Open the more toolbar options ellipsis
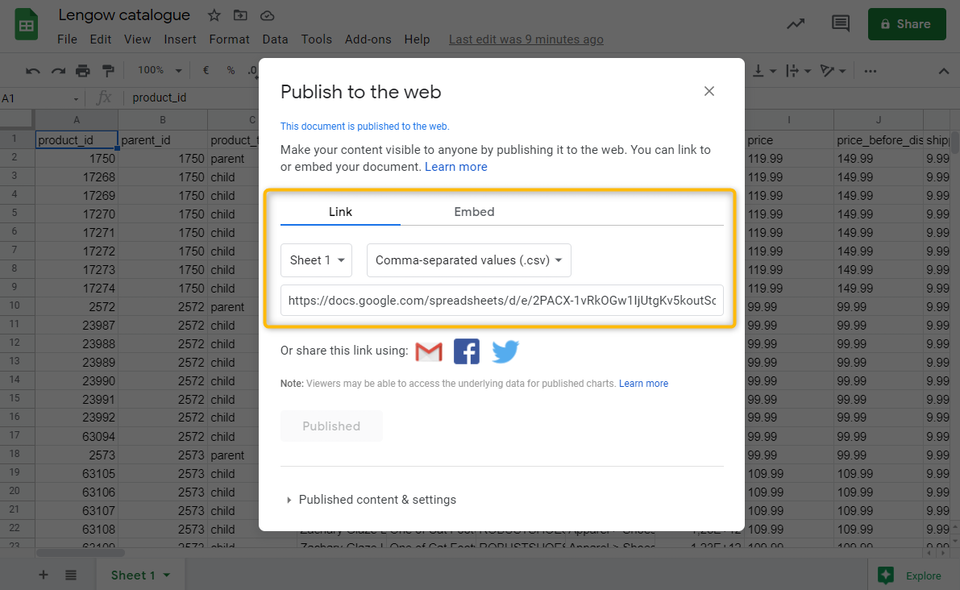This screenshot has width=960, height=590. (x=870, y=71)
